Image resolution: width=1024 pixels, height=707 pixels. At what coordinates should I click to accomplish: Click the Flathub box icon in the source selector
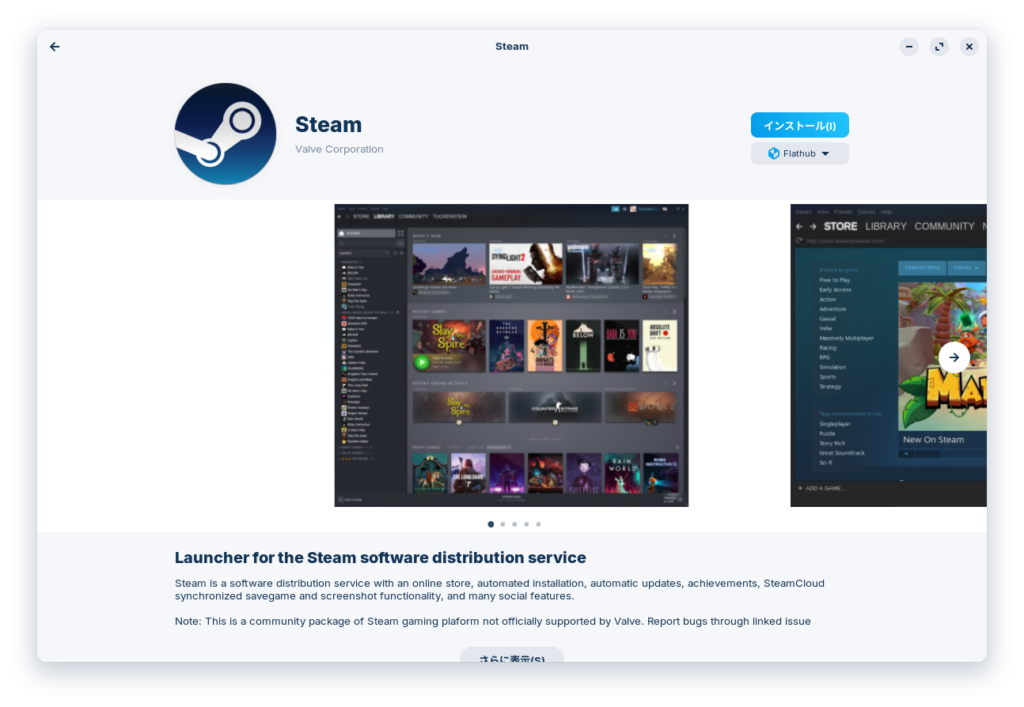point(773,154)
